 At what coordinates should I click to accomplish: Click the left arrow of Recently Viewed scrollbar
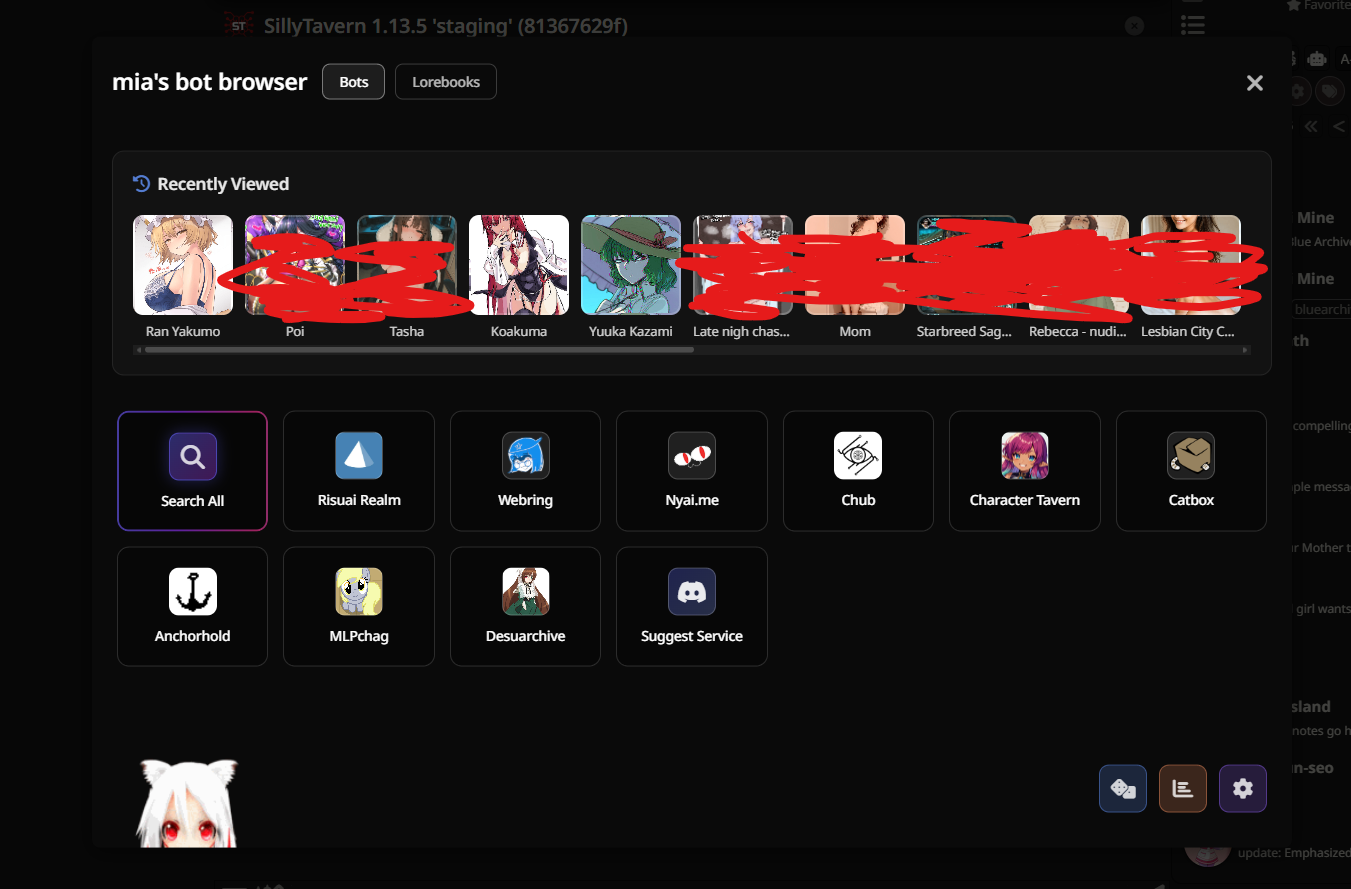pyautogui.click(x=138, y=350)
